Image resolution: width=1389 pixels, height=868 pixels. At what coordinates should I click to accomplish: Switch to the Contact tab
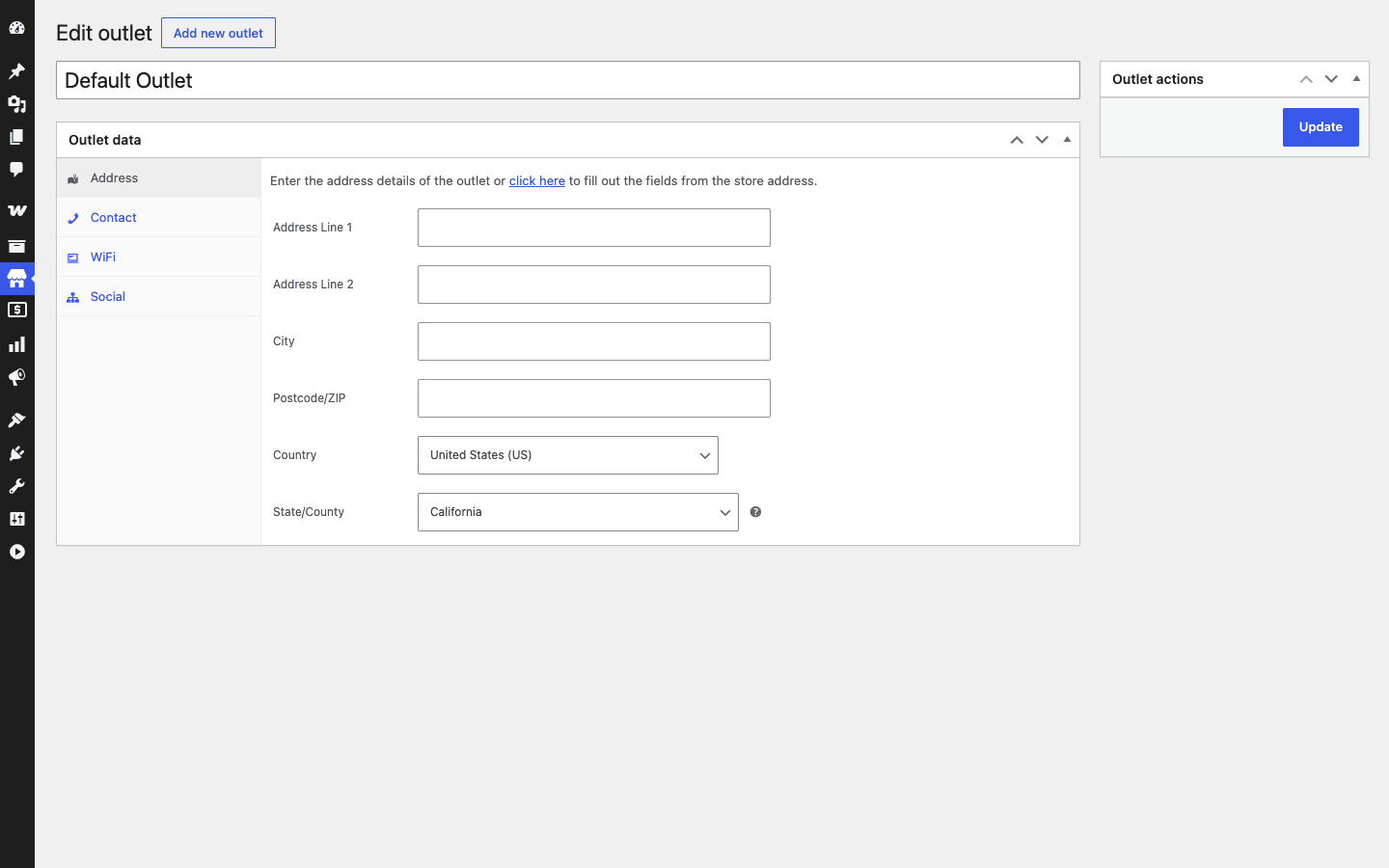159,218
